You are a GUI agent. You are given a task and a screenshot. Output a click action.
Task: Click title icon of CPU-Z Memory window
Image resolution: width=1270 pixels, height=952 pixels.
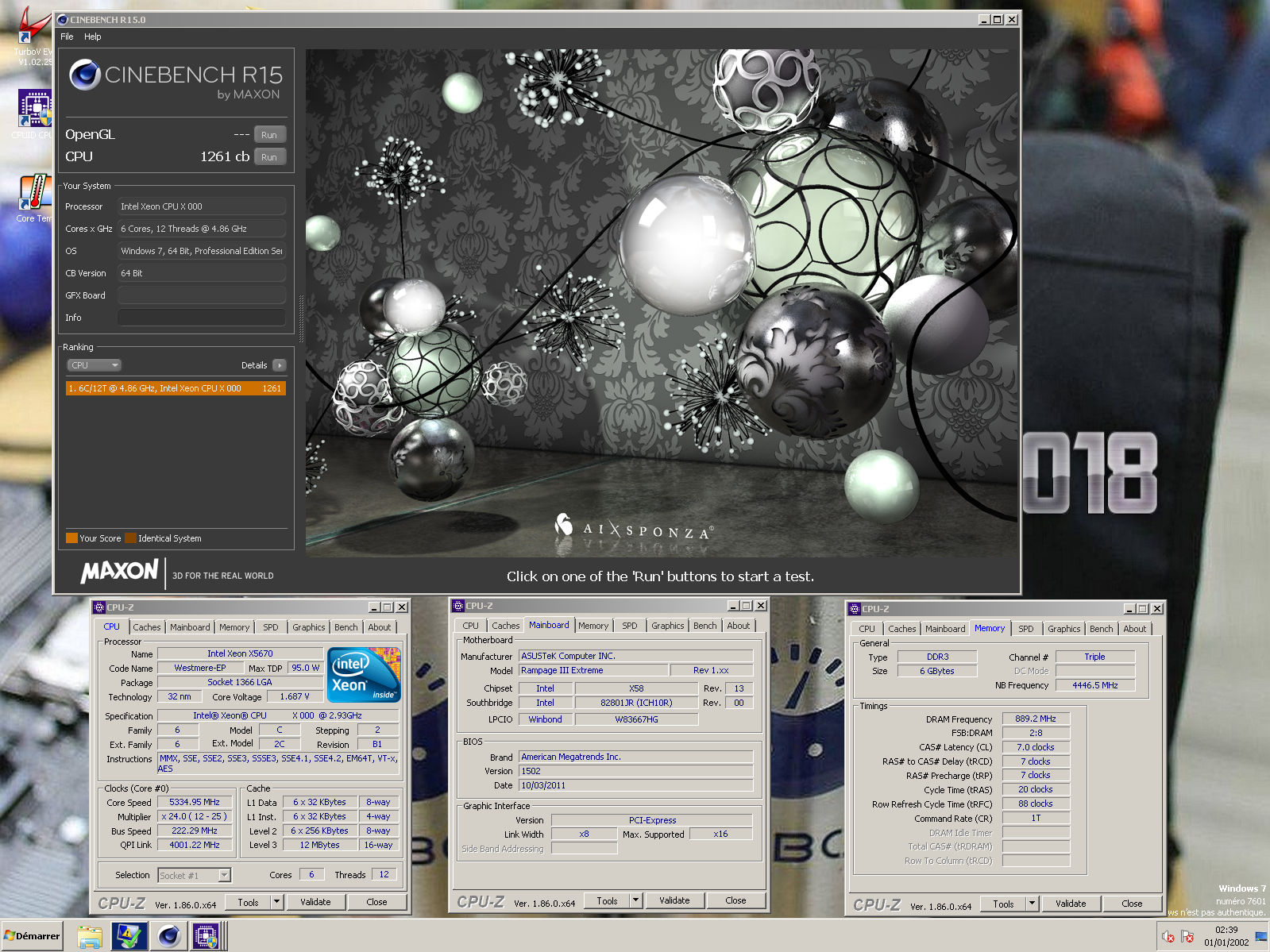[x=855, y=609]
